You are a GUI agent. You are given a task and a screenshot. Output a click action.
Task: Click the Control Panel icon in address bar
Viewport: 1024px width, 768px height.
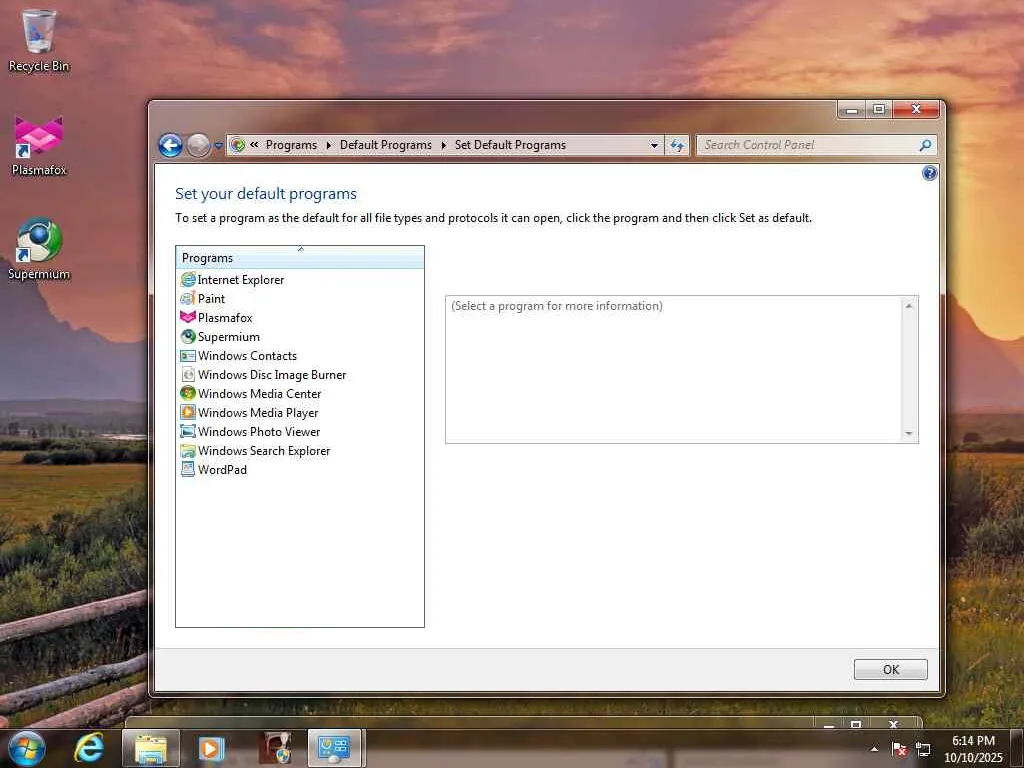[x=238, y=145]
